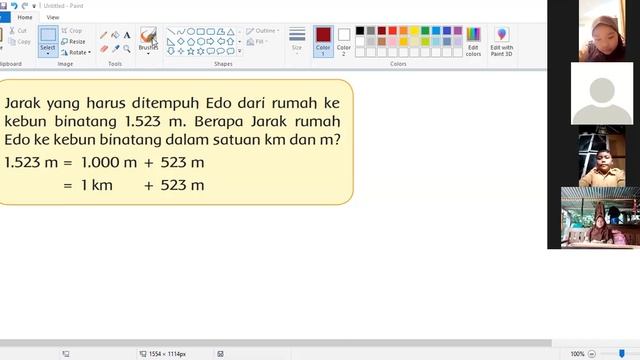The width and height of the screenshot is (640, 360).
Task: Activate Color 1 foreground selector
Action: pyautogui.click(x=323, y=41)
